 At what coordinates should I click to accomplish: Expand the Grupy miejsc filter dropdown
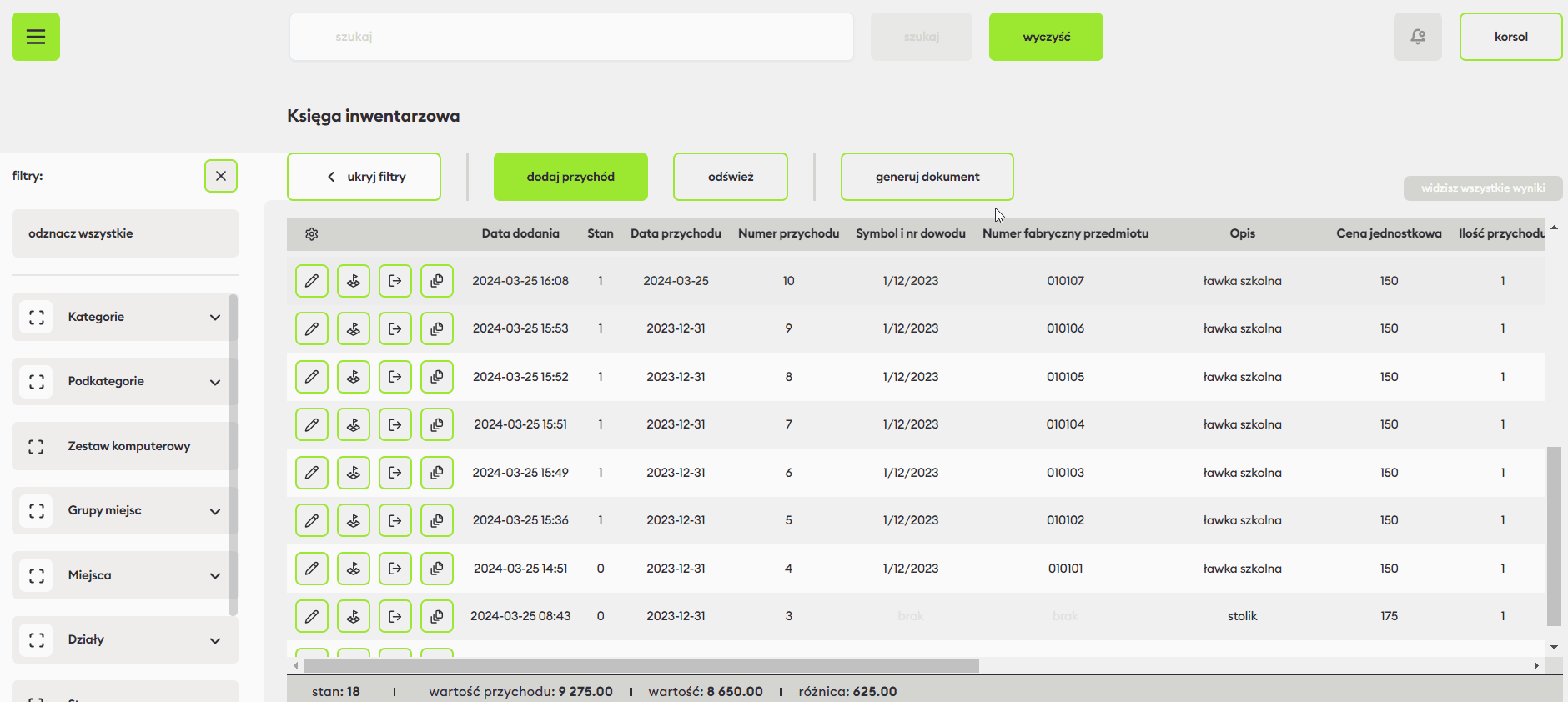[215, 511]
